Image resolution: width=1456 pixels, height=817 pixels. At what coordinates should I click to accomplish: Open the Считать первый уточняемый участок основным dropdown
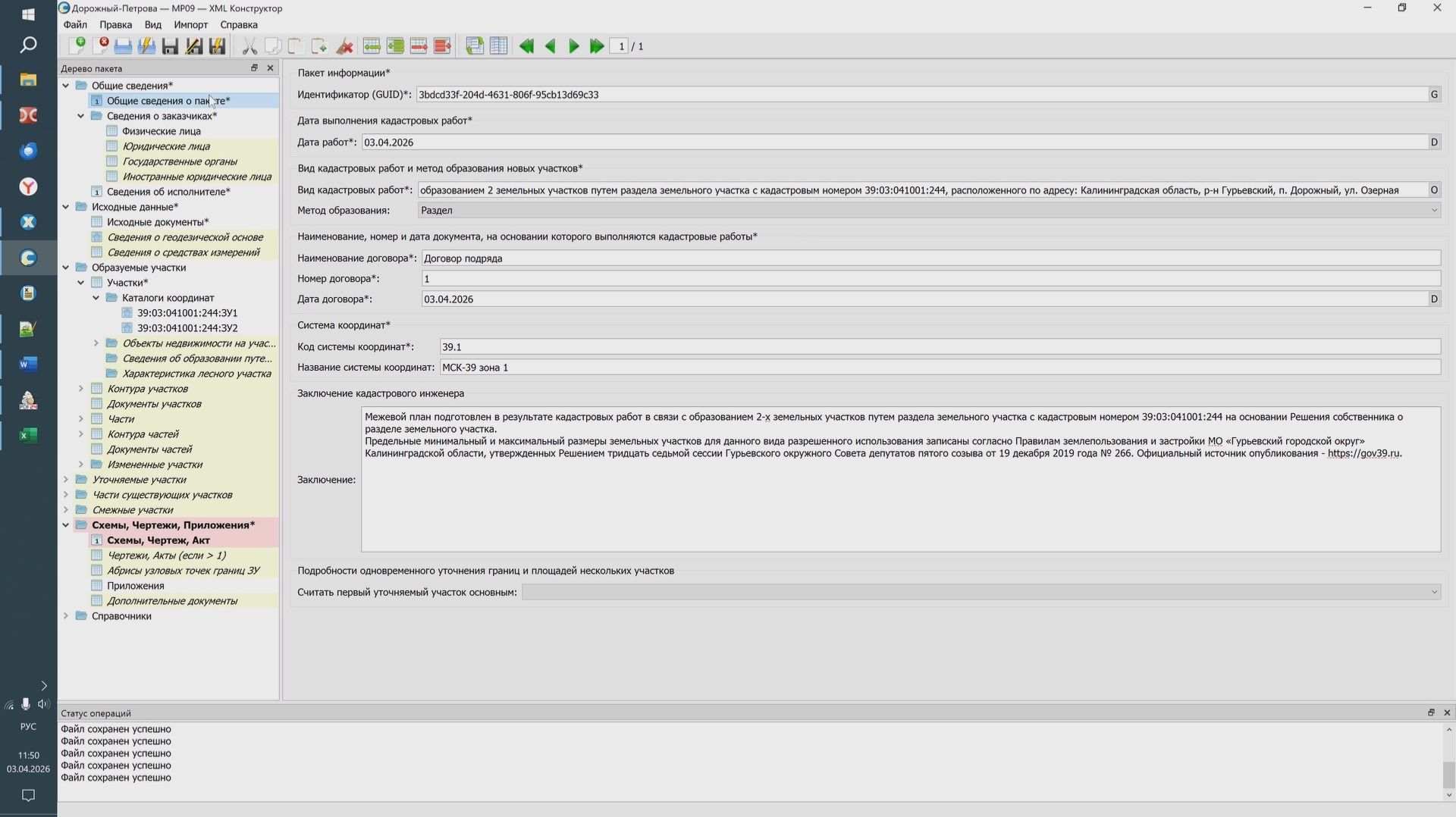(1433, 591)
